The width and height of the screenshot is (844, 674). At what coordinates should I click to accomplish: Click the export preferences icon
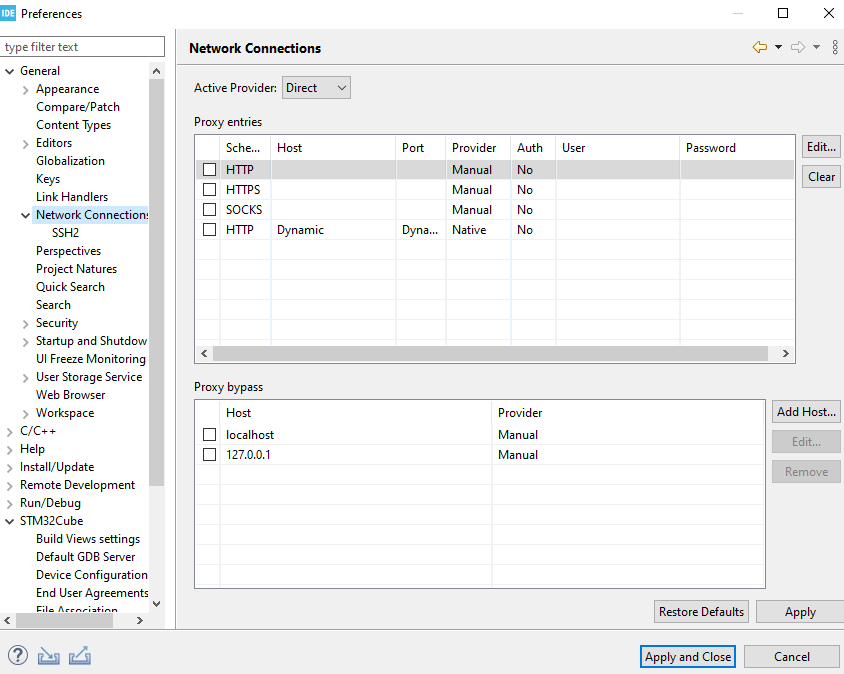tap(80, 656)
